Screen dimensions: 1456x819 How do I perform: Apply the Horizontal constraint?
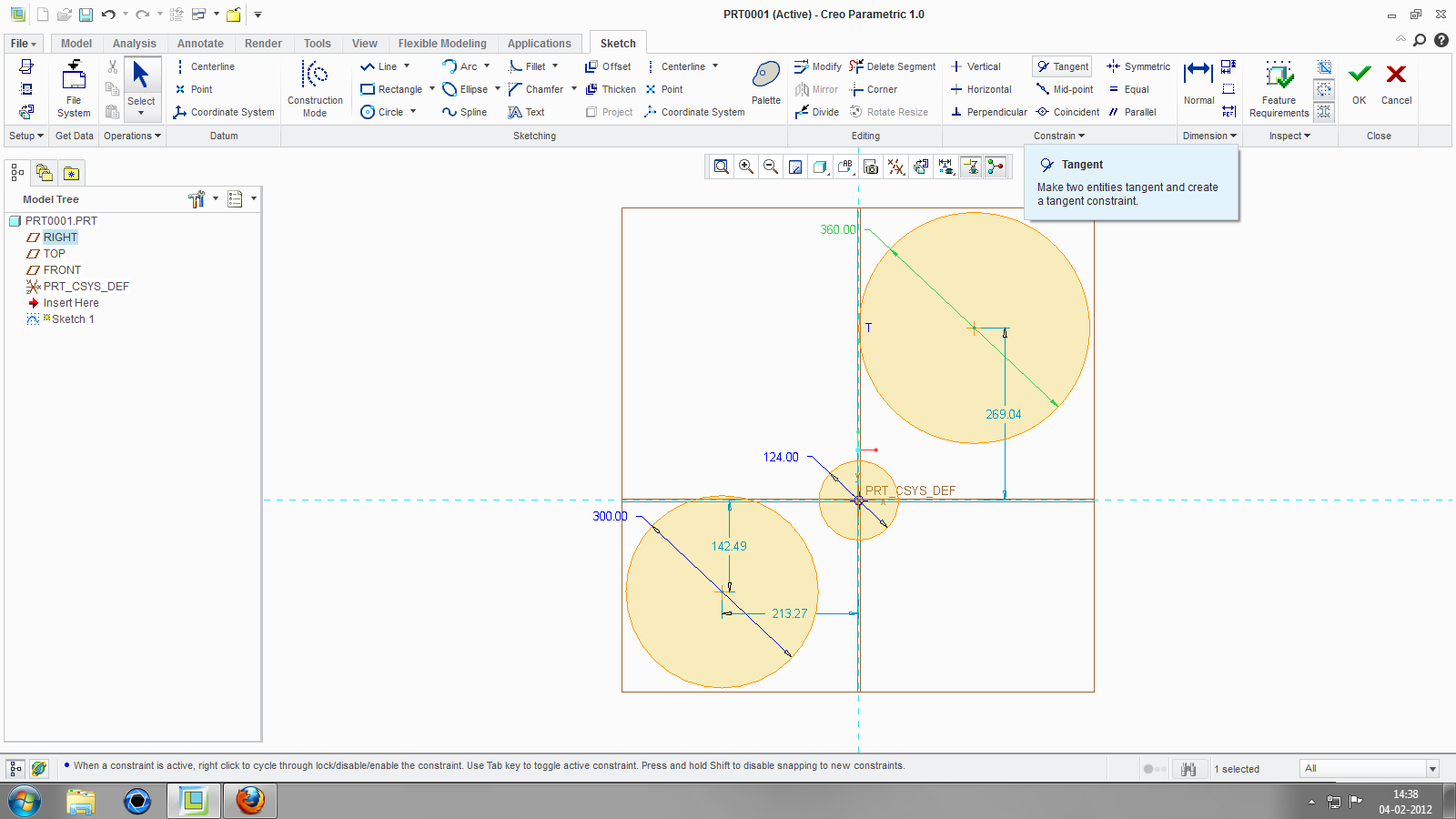(x=981, y=89)
